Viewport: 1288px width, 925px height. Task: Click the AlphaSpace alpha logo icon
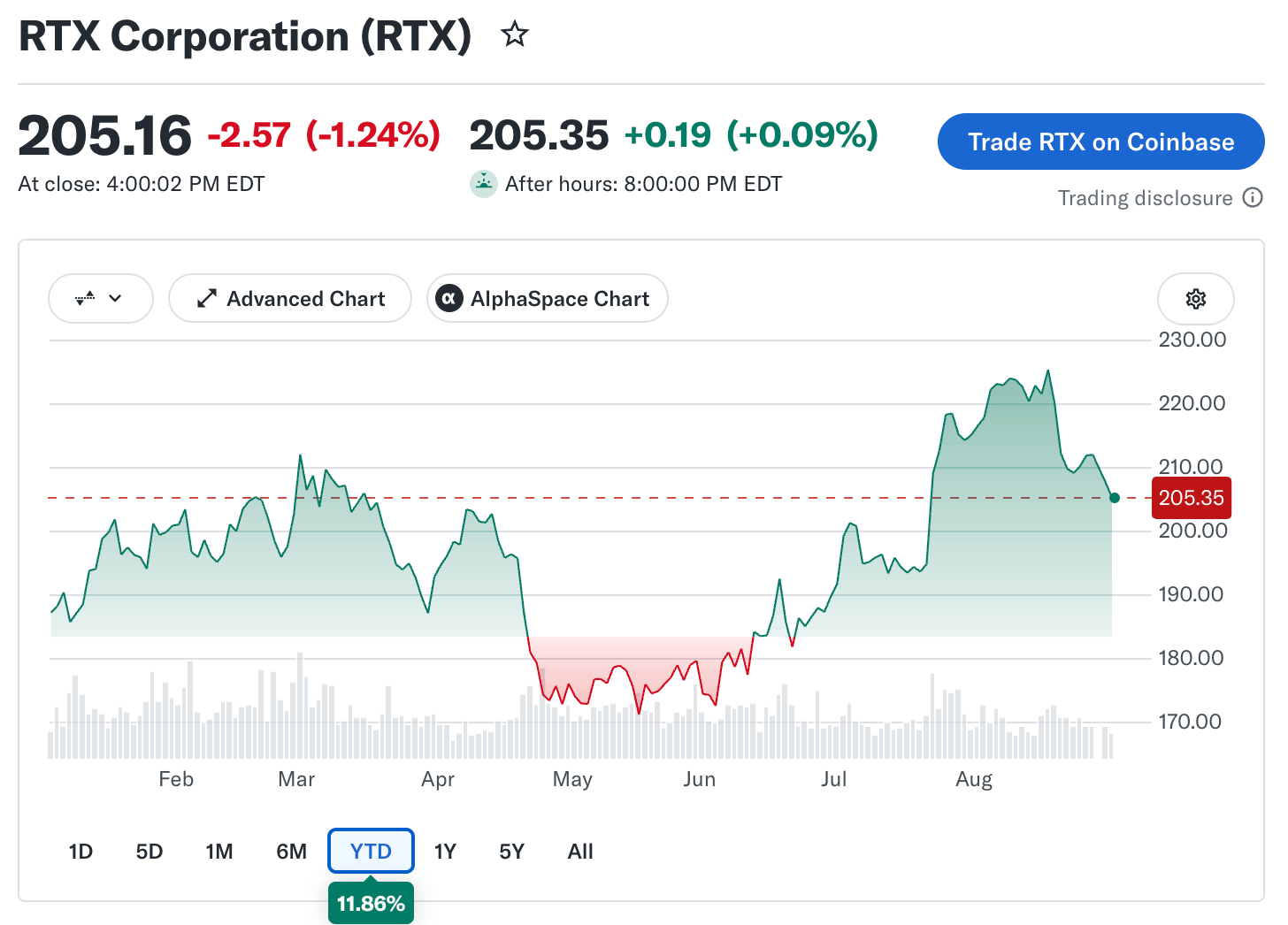coord(449,299)
